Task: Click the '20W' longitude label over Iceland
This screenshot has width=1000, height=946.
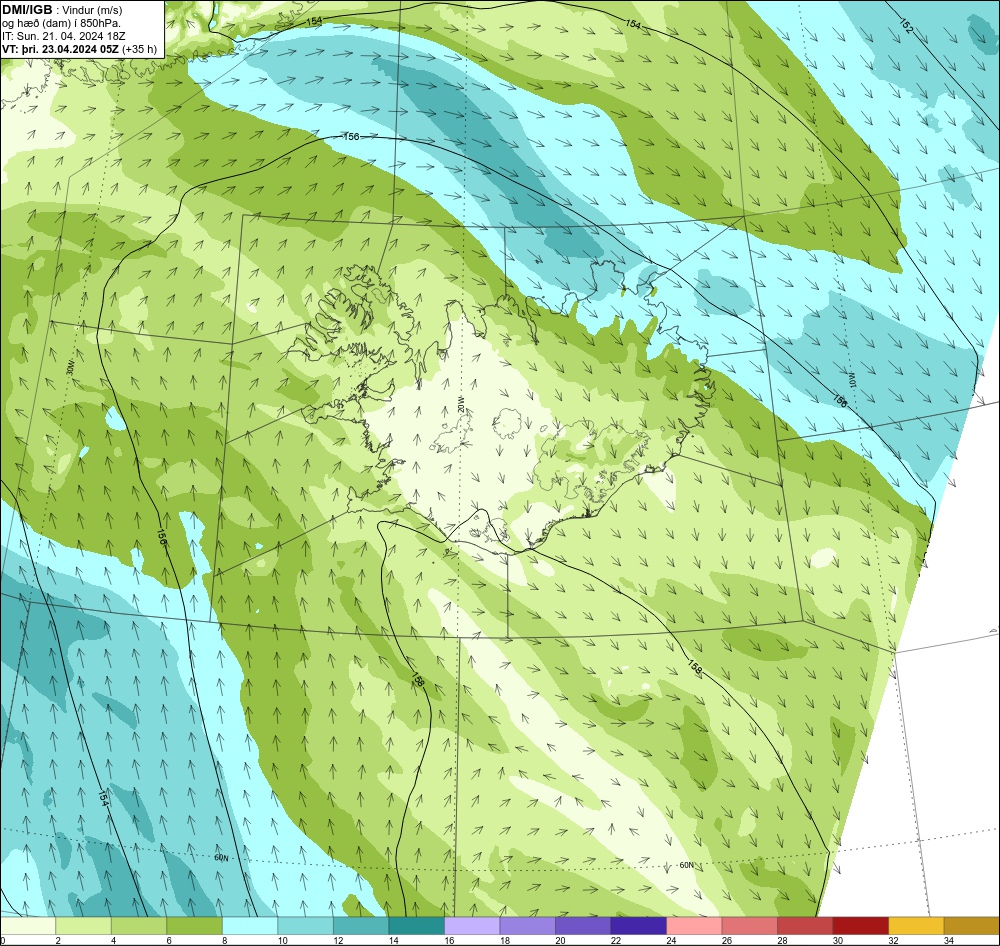Action: pos(460,403)
